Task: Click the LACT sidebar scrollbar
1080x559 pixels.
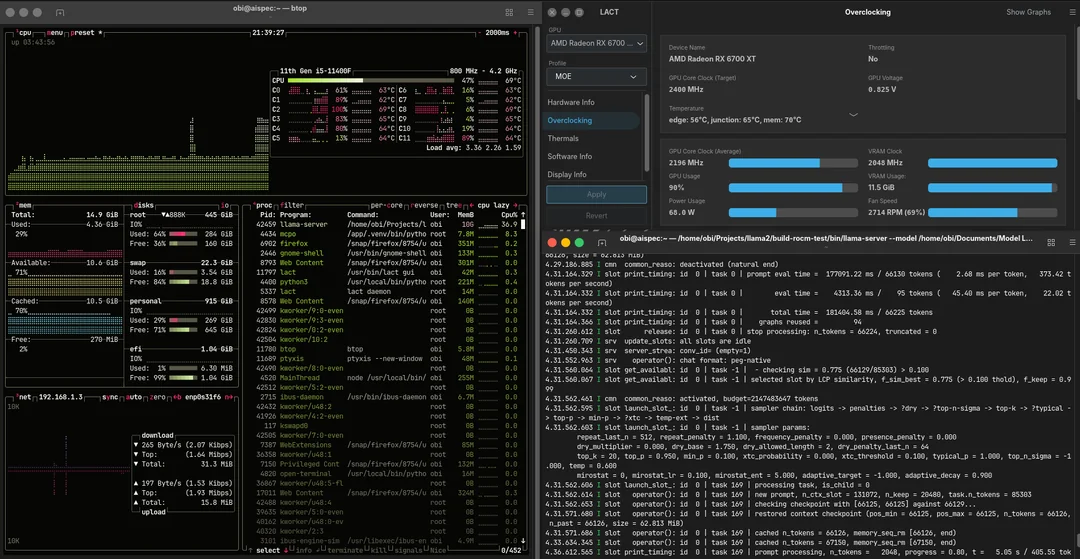Action: 646,132
